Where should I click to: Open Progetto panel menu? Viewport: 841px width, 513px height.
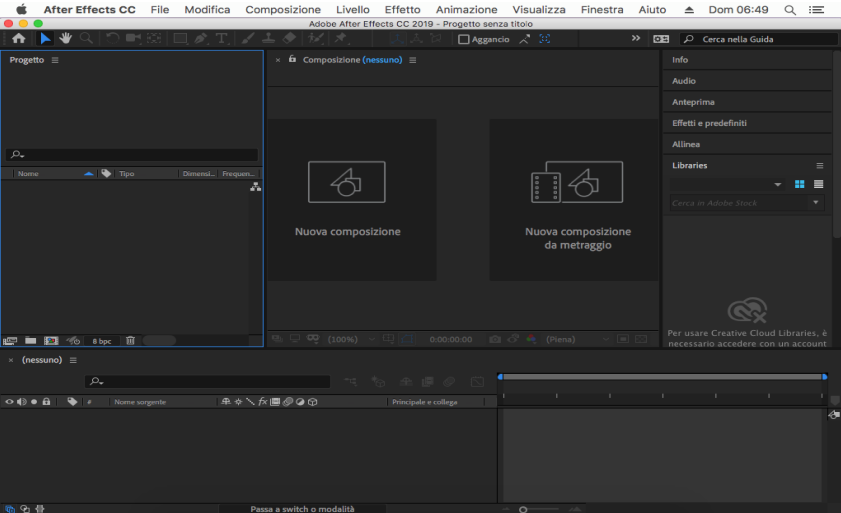(55, 60)
